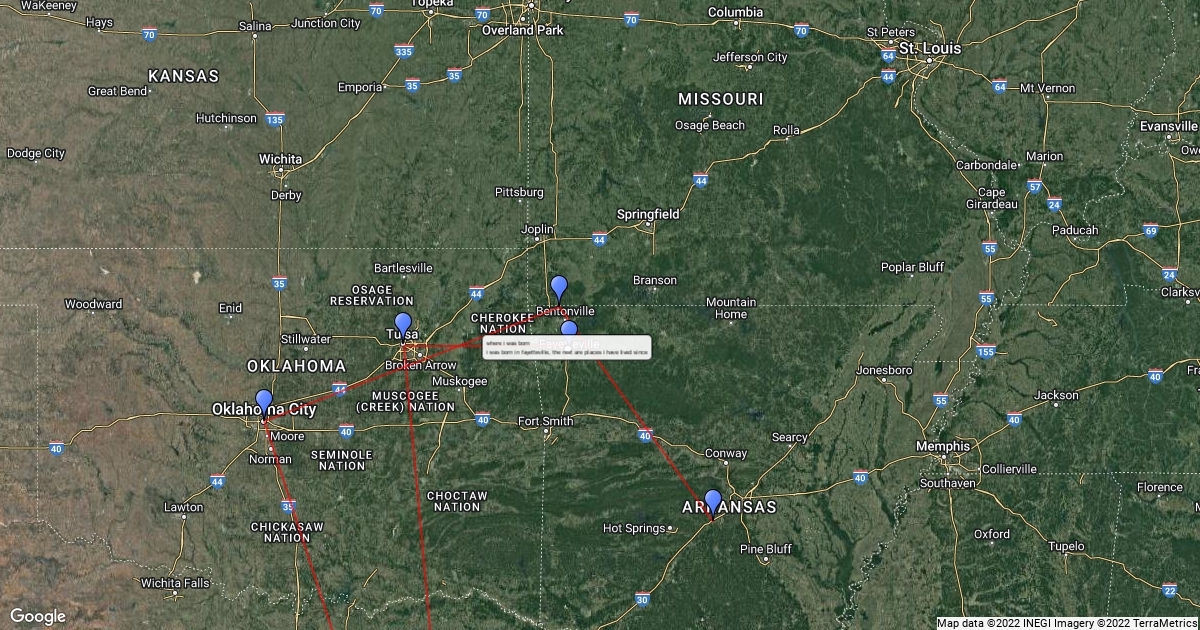The height and width of the screenshot is (630, 1200).
Task: Click the I-30 shield below Hot Springs
Action: pos(641,600)
